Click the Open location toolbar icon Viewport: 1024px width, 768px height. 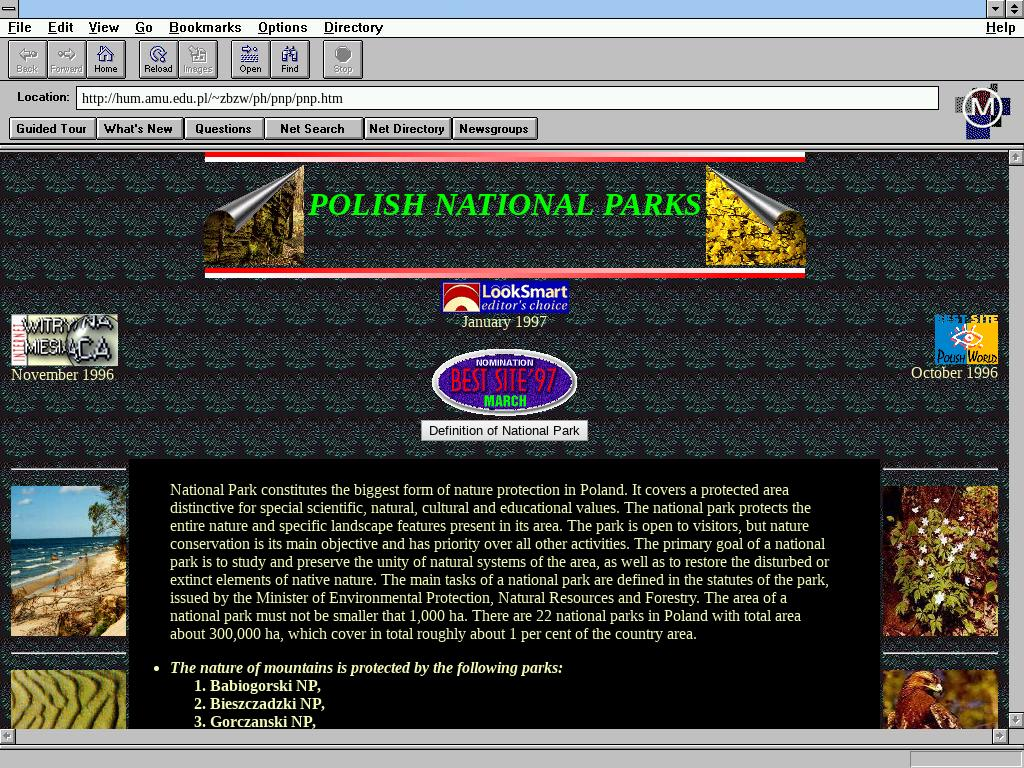coord(250,59)
